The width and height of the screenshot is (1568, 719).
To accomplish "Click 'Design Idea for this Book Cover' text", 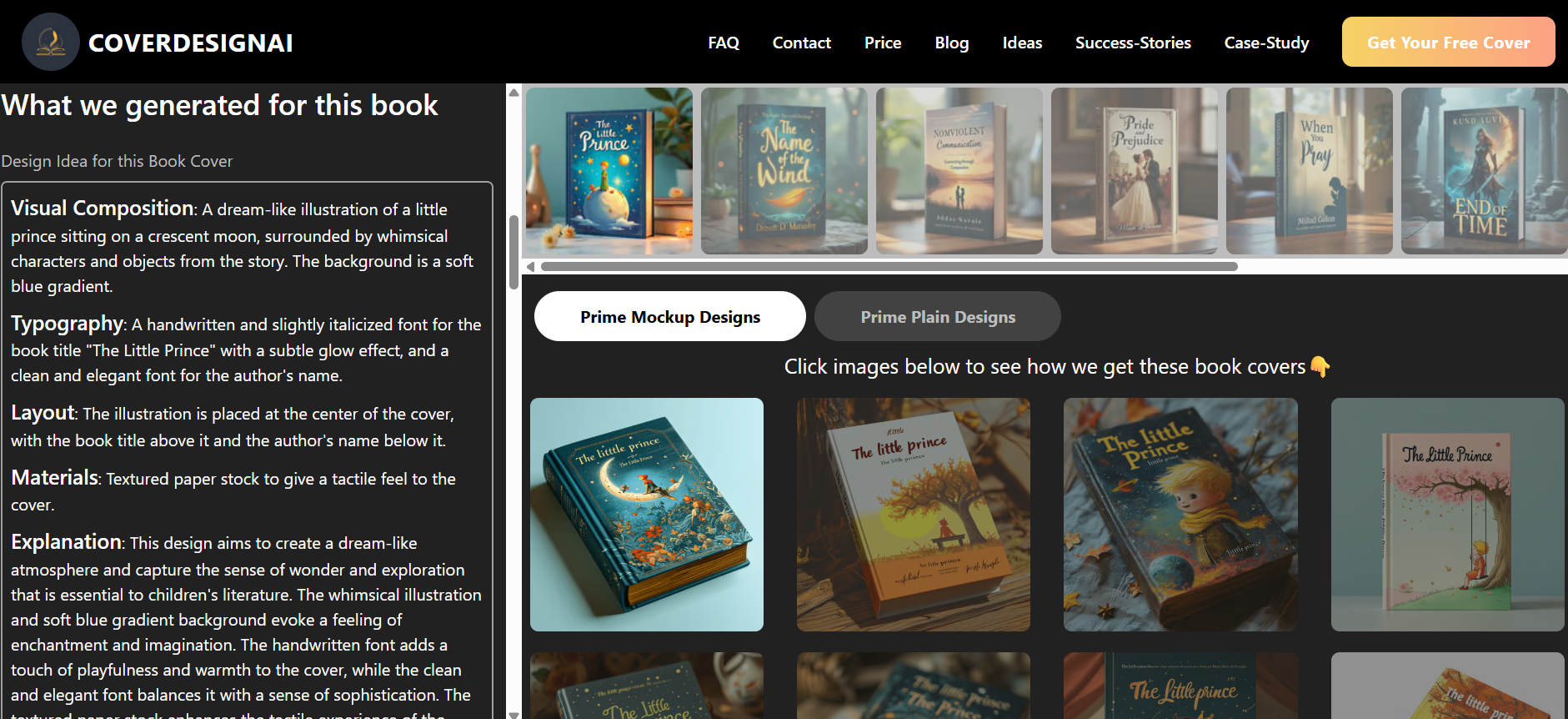I will [x=117, y=161].
